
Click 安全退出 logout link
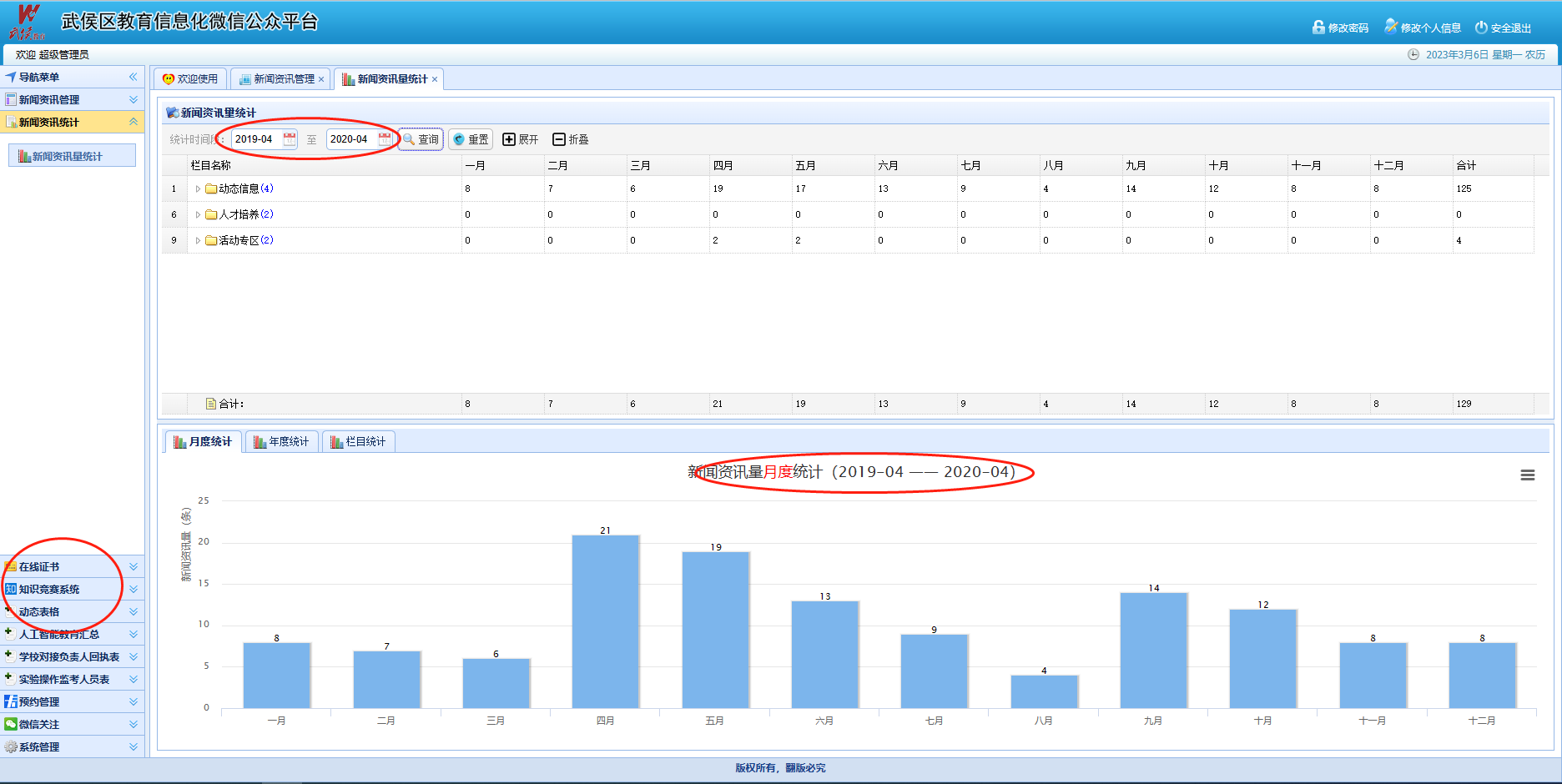[x=1503, y=28]
